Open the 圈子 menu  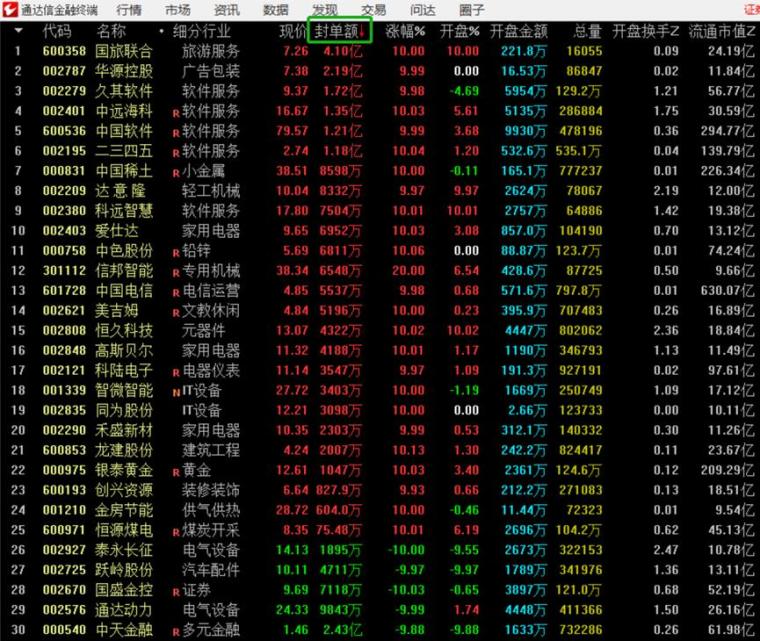point(472,10)
